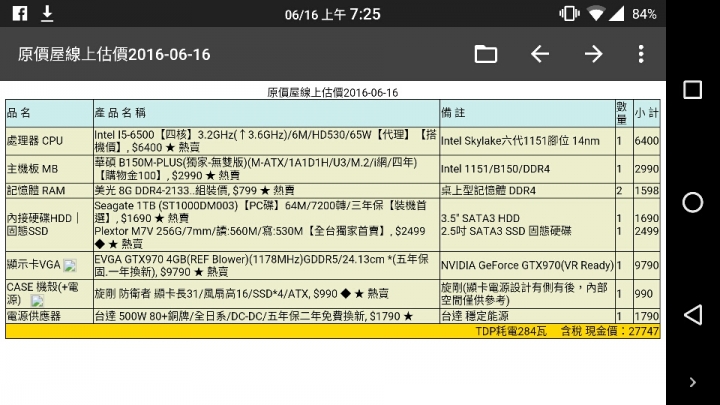Viewport: 720px width, 405px height.
Task: Tap the 84% battery indicator
Action: 644,14
